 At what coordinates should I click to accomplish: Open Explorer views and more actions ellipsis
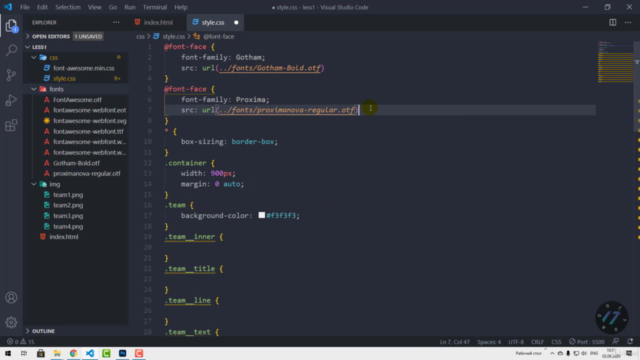(x=116, y=22)
